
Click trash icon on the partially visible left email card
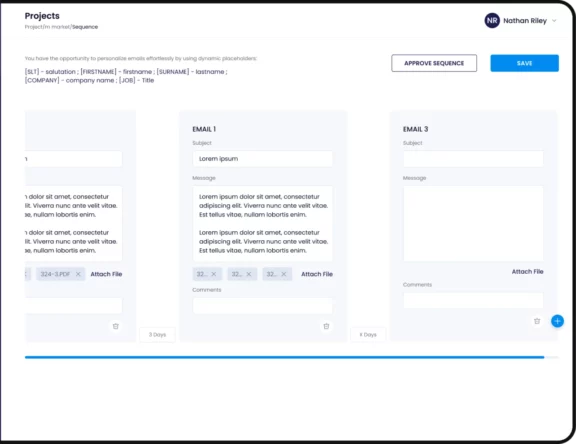click(116, 326)
